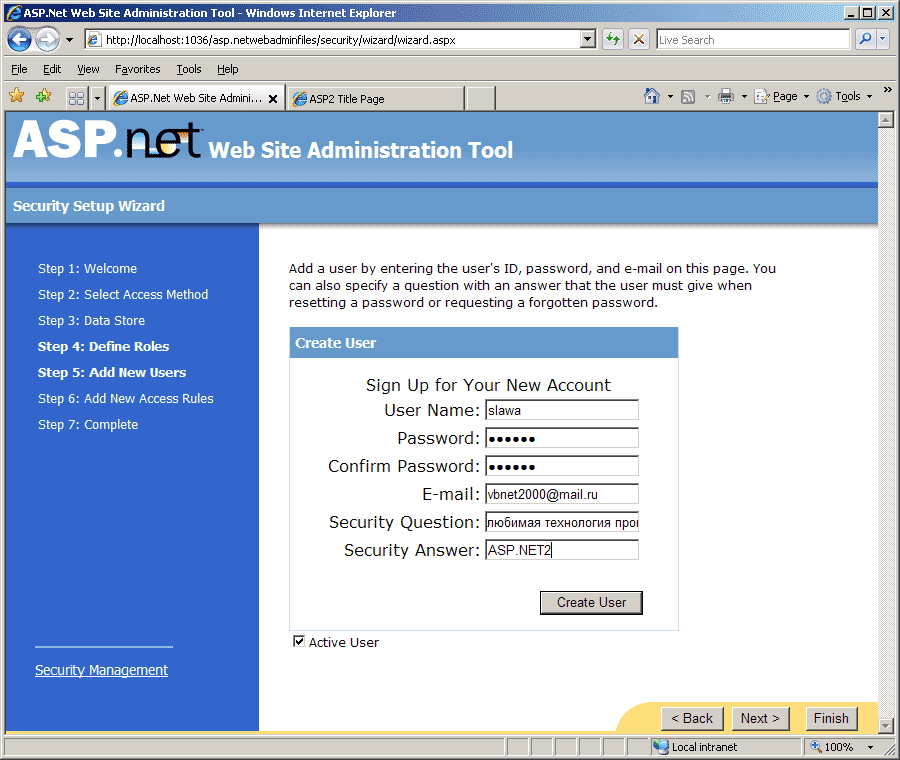Open a new blank tab
900x760 pixels.
tap(480, 99)
